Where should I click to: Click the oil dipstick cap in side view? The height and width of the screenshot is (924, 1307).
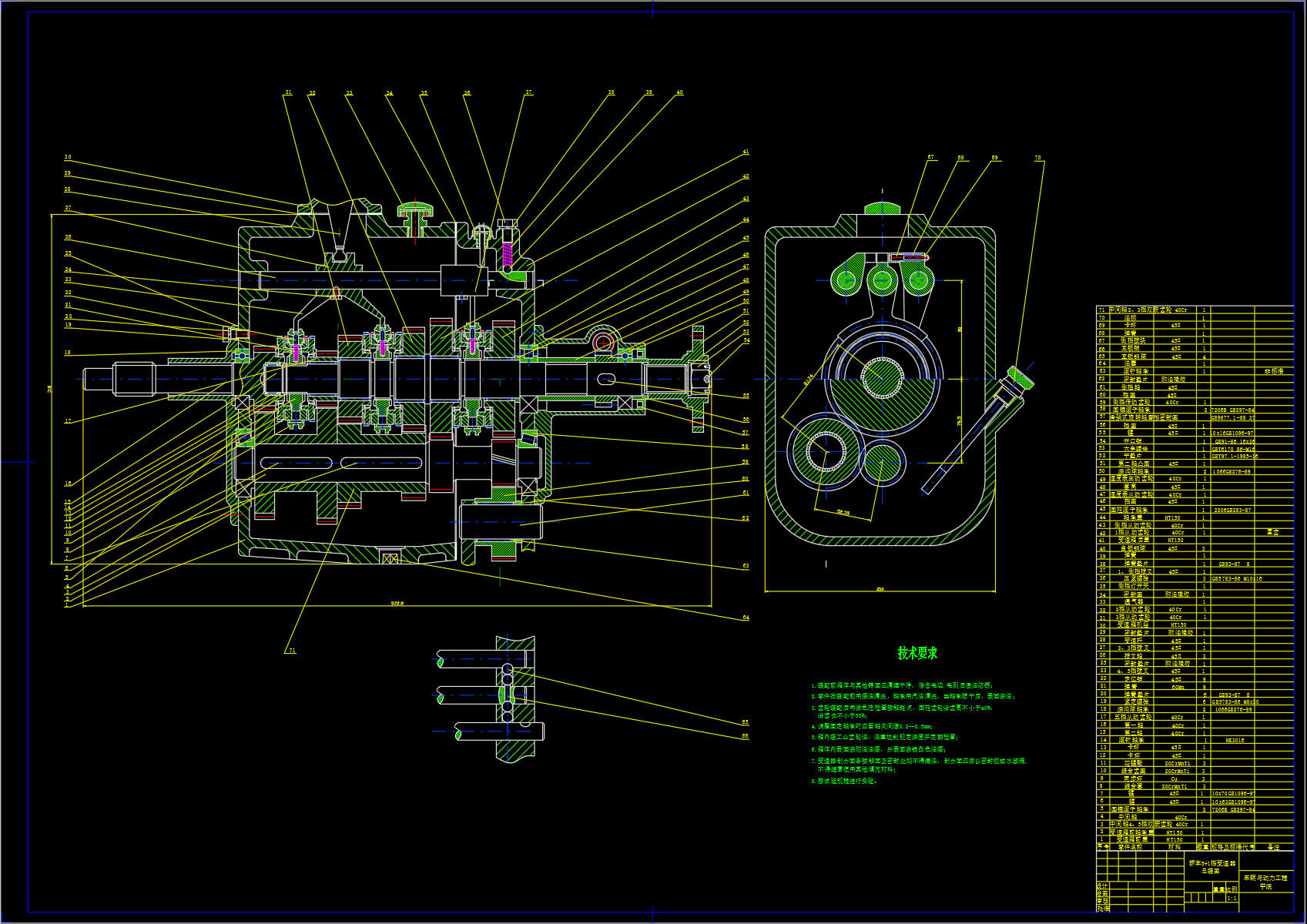(x=1022, y=377)
